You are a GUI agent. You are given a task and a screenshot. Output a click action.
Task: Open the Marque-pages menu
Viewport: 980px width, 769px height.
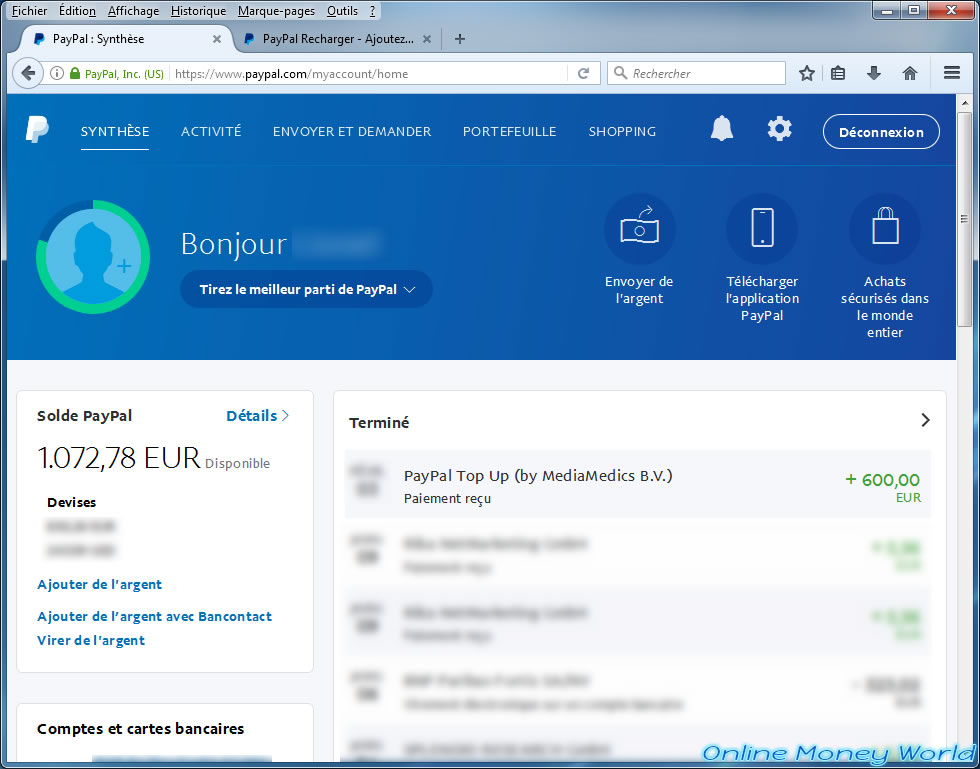click(276, 11)
